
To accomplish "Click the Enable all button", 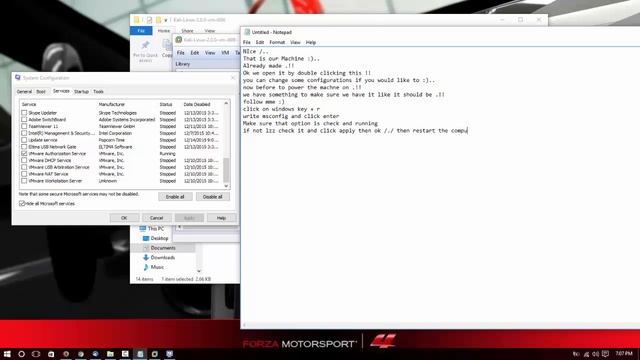I will (x=175, y=197).
